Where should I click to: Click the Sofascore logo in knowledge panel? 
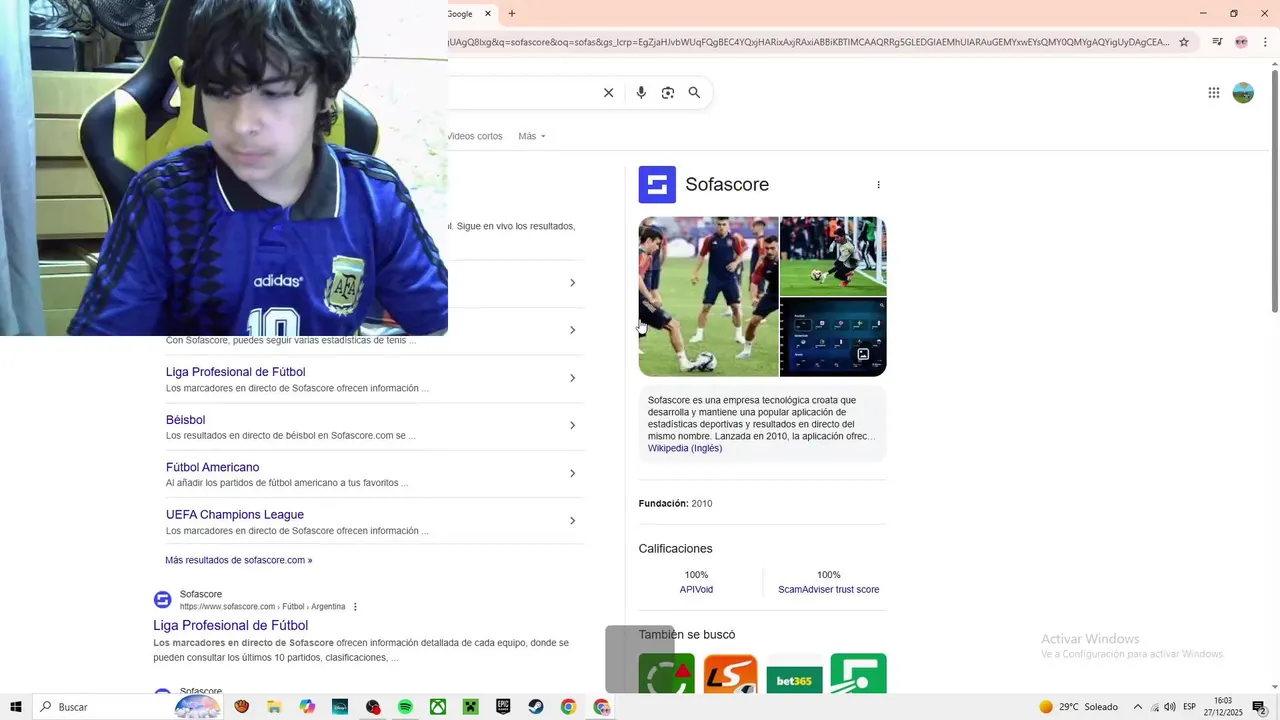[x=657, y=185]
